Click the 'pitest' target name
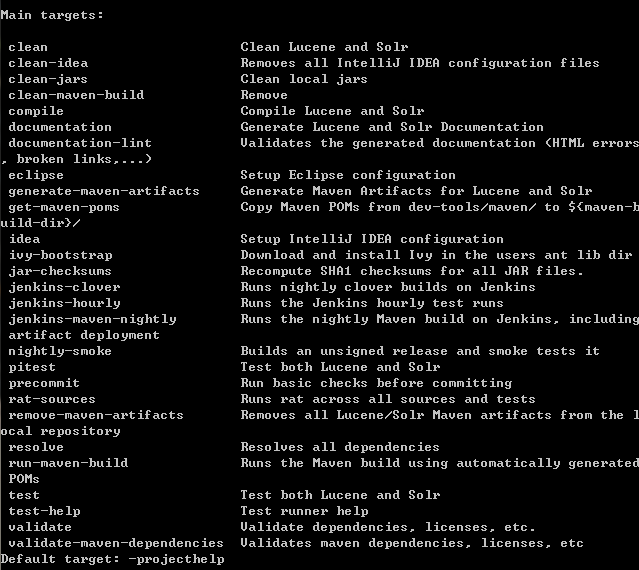 tap(32, 367)
